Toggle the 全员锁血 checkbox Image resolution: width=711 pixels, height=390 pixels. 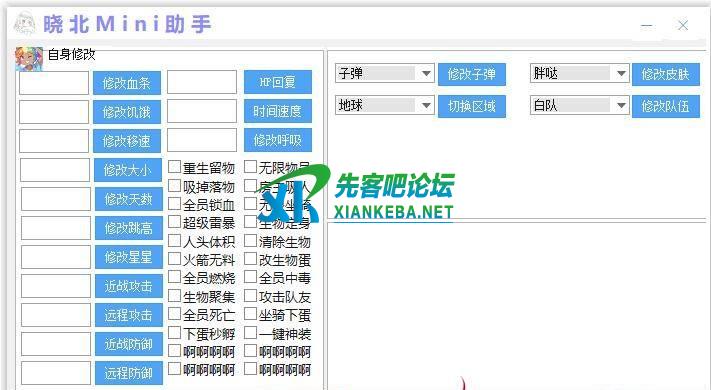pyautogui.click(x=175, y=204)
